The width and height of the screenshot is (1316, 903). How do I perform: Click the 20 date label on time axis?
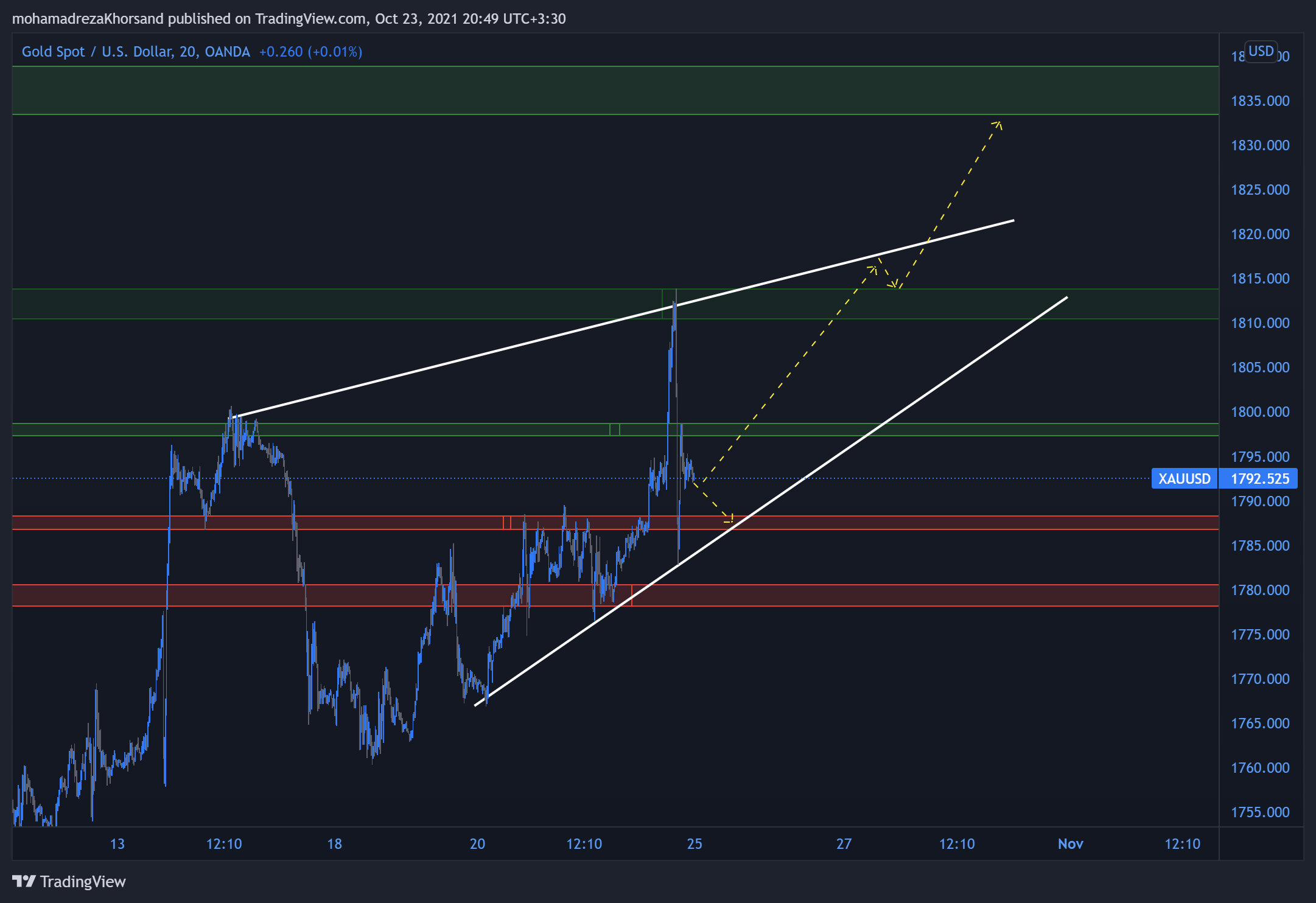477,844
